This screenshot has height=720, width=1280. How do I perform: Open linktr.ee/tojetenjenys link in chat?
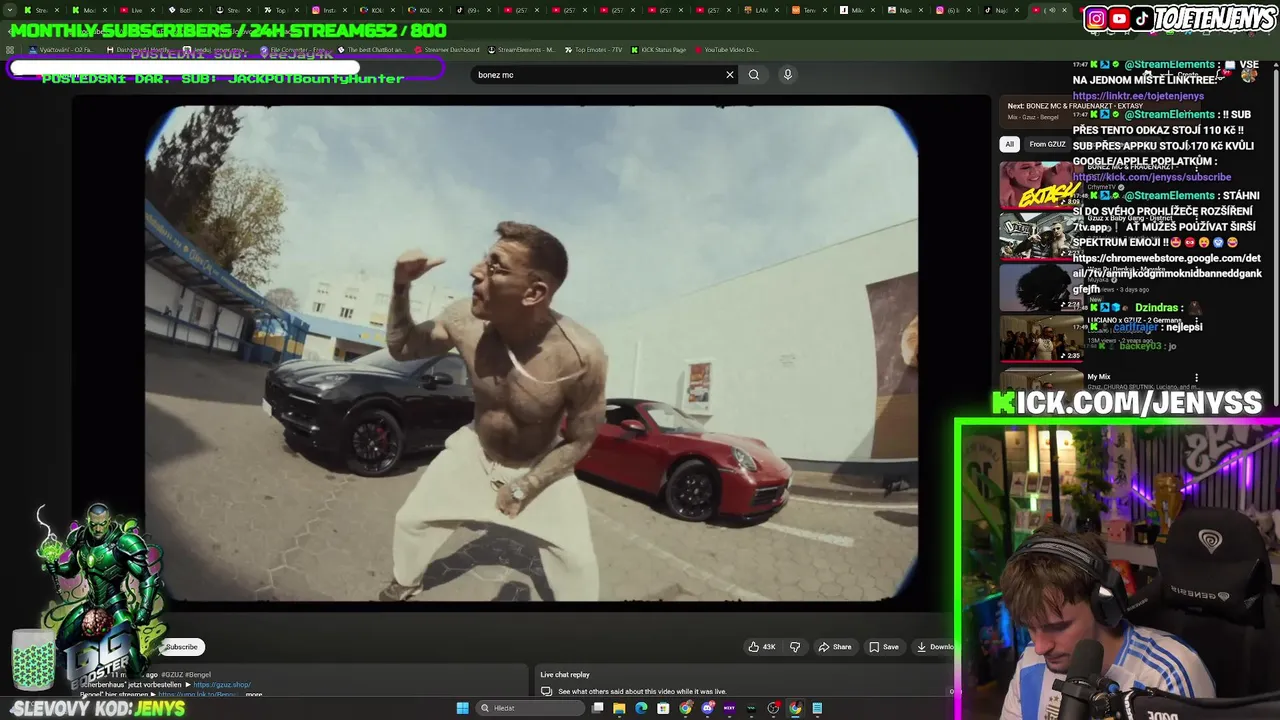tap(1138, 96)
